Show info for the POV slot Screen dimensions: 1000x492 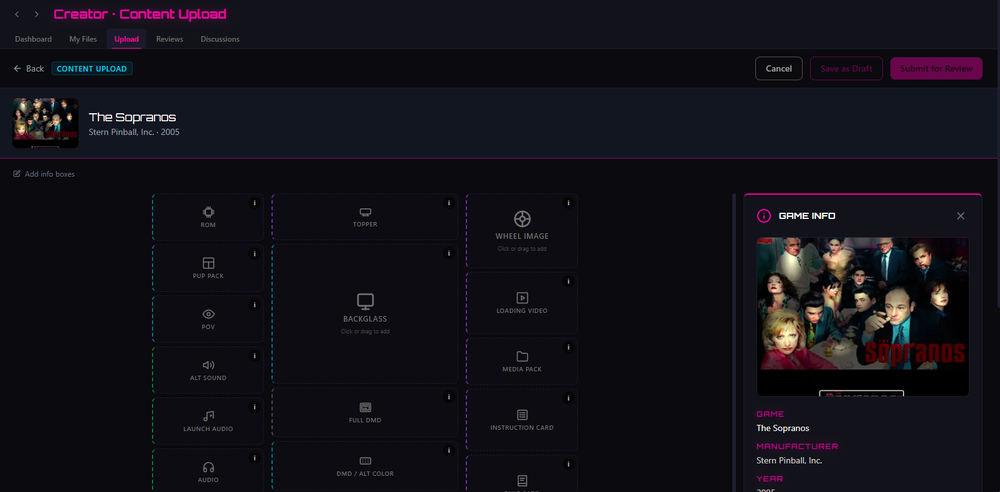254,305
